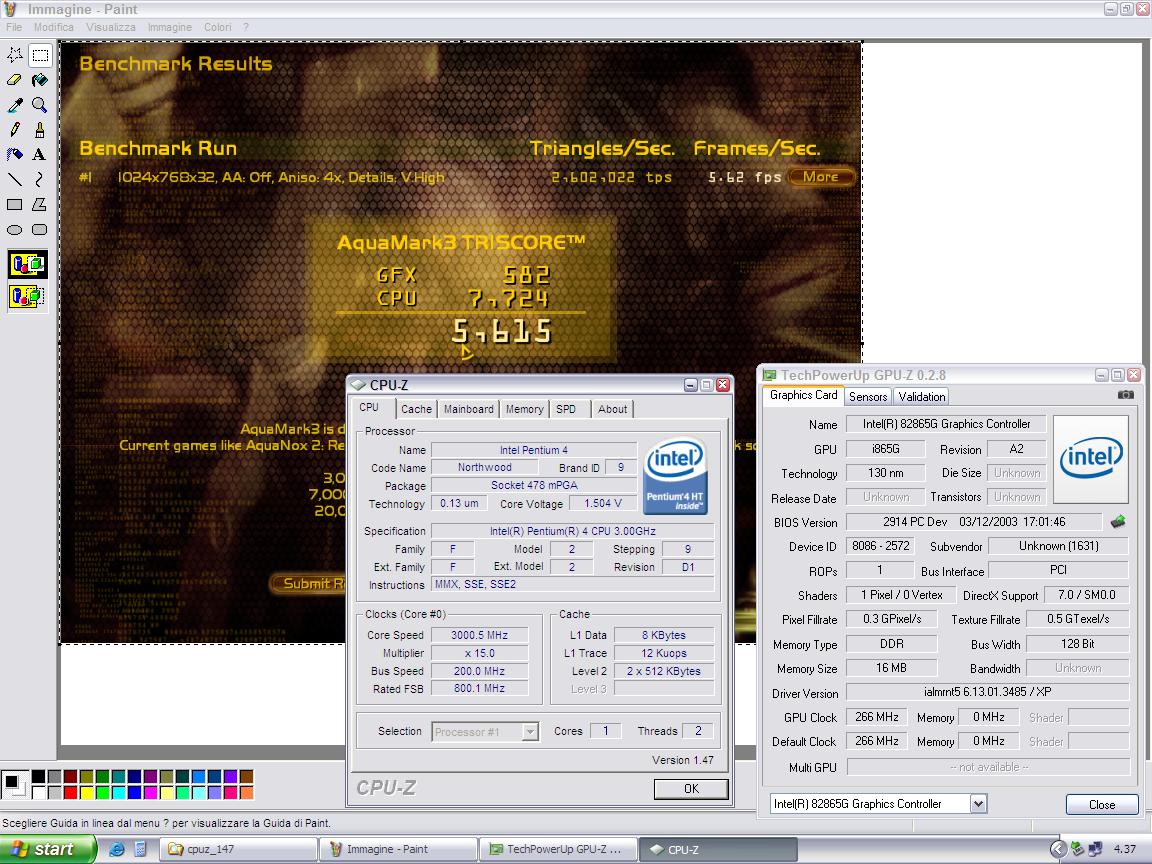The width and height of the screenshot is (1152, 864).
Task: Open the graphics controller dropdown in GPU-Z
Action: 978,804
